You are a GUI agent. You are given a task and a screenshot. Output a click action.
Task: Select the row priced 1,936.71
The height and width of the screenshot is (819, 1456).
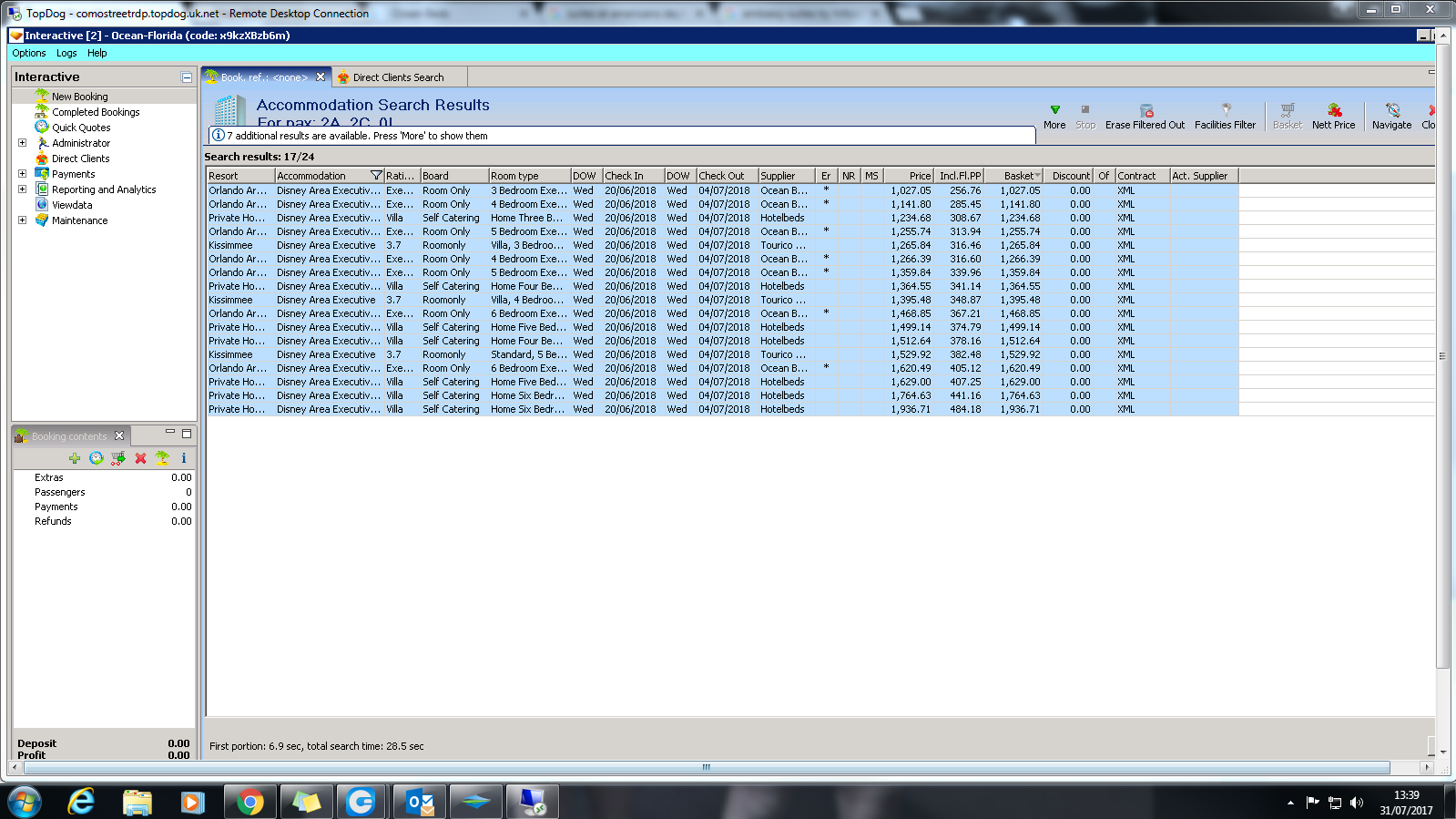tap(722, 409)
